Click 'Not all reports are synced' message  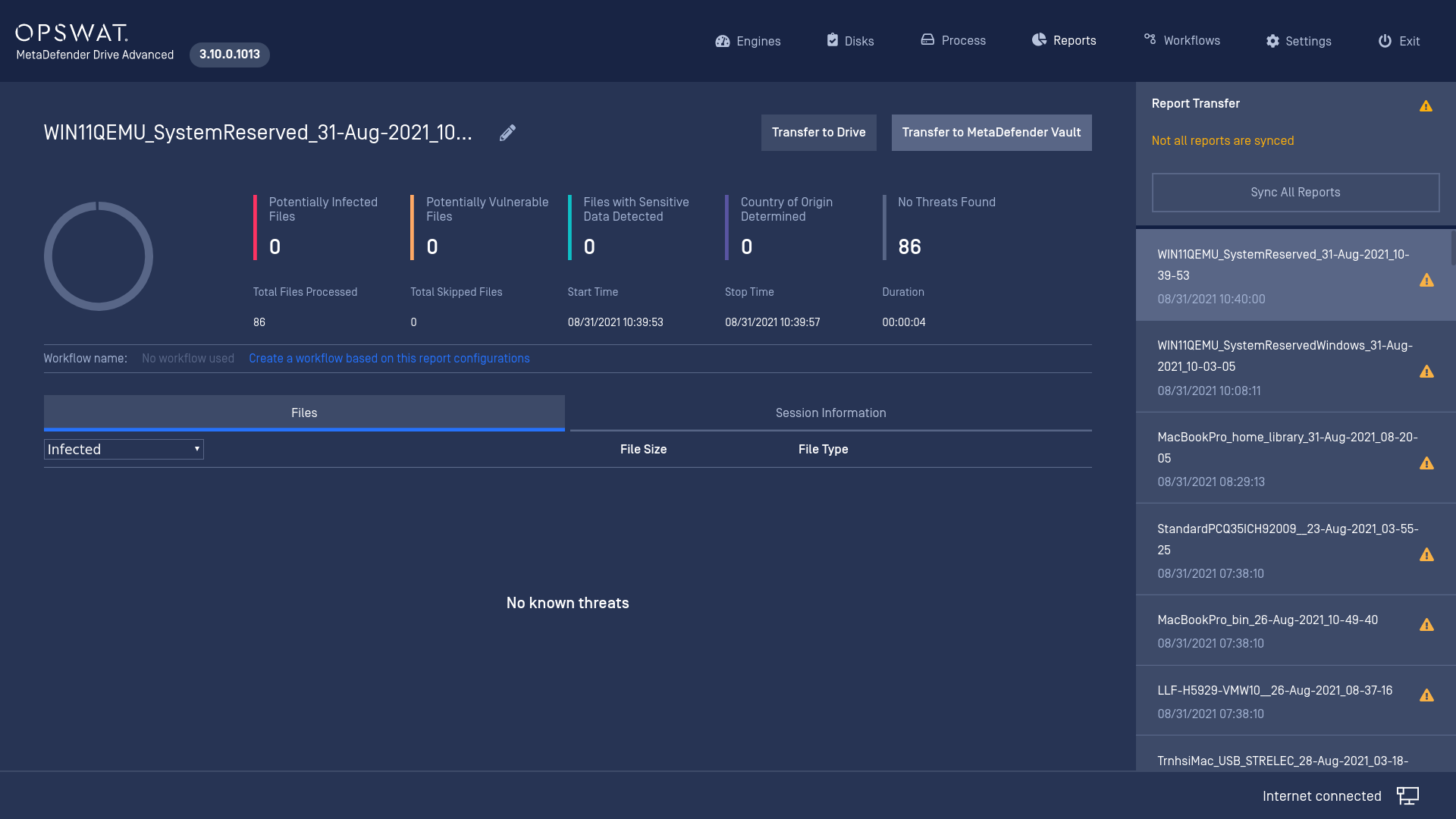pyautogui.click(x=1222, y=141)
